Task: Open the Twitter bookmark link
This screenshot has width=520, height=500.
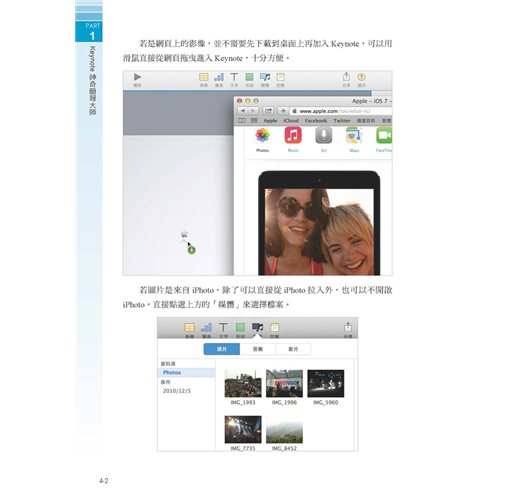Action: pos(342,121)
